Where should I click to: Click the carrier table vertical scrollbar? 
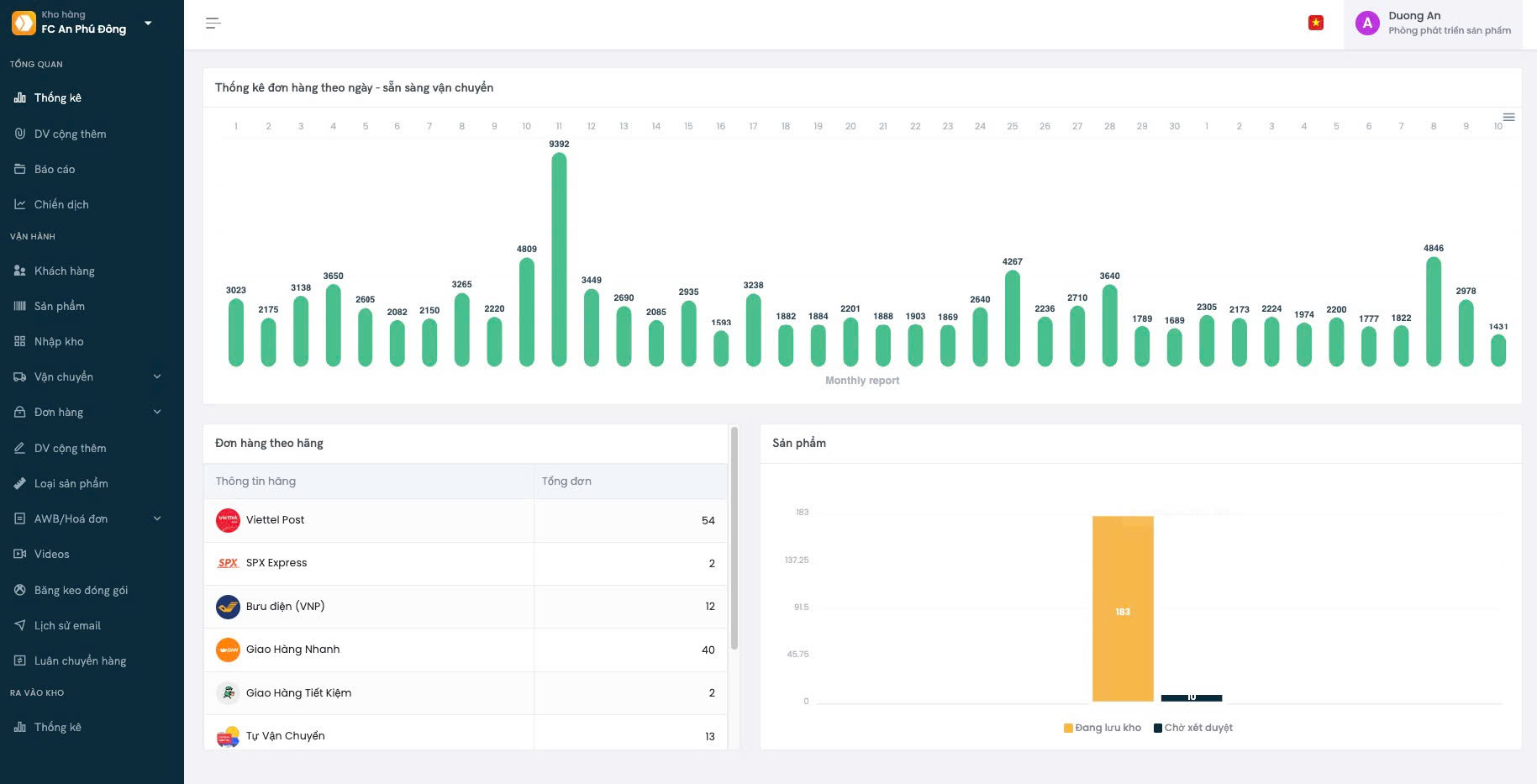click(734, 538)
